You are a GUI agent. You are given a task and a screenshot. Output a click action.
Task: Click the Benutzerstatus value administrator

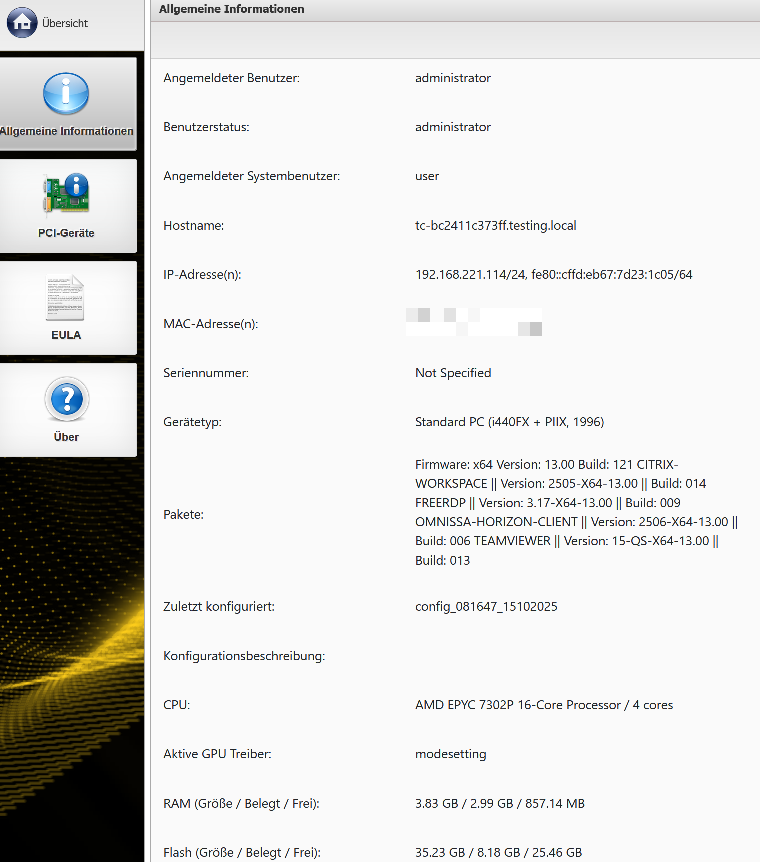[x=453, y=127]
